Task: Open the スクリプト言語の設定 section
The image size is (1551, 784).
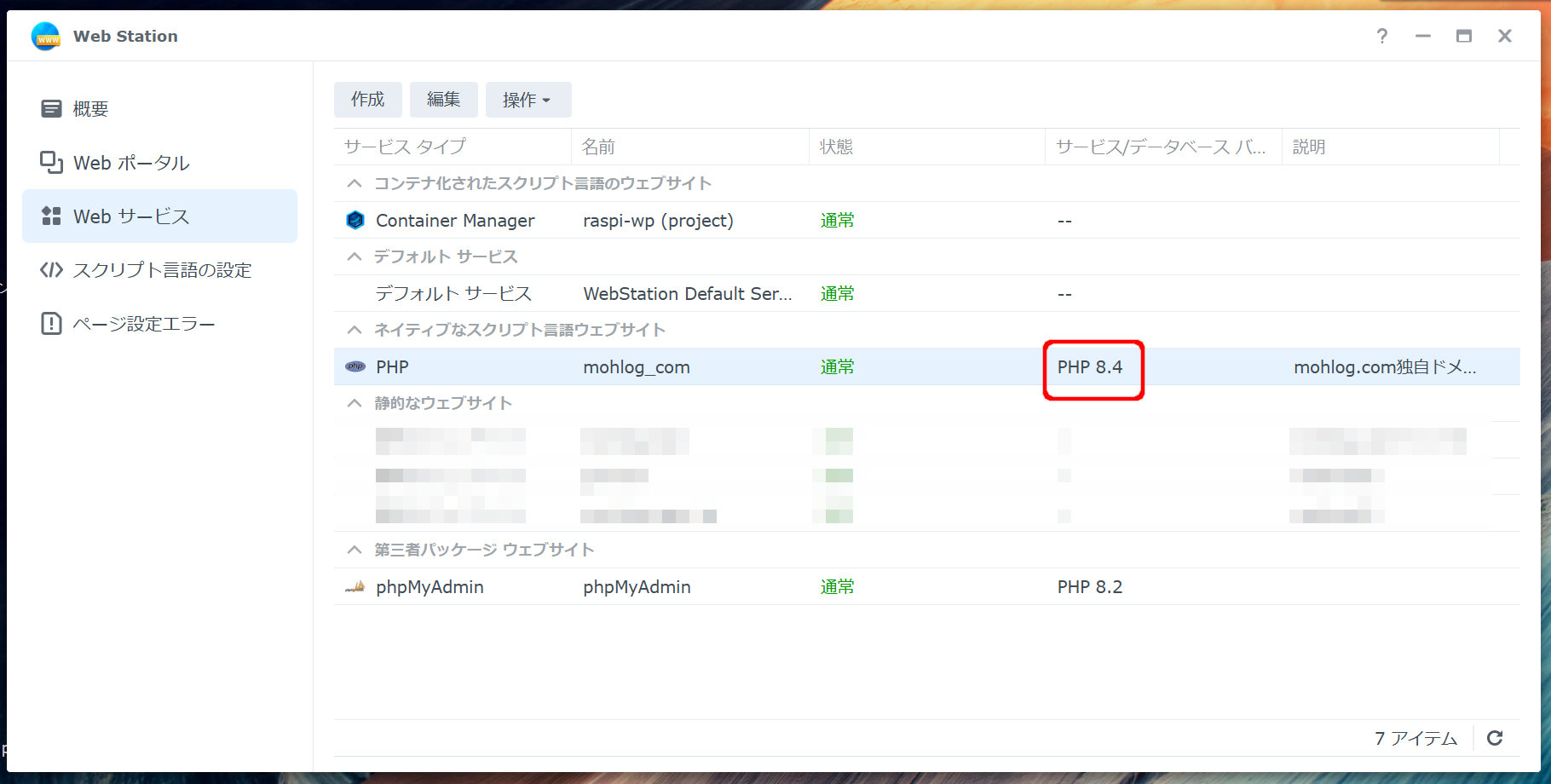Action: (x=162, y=270)
